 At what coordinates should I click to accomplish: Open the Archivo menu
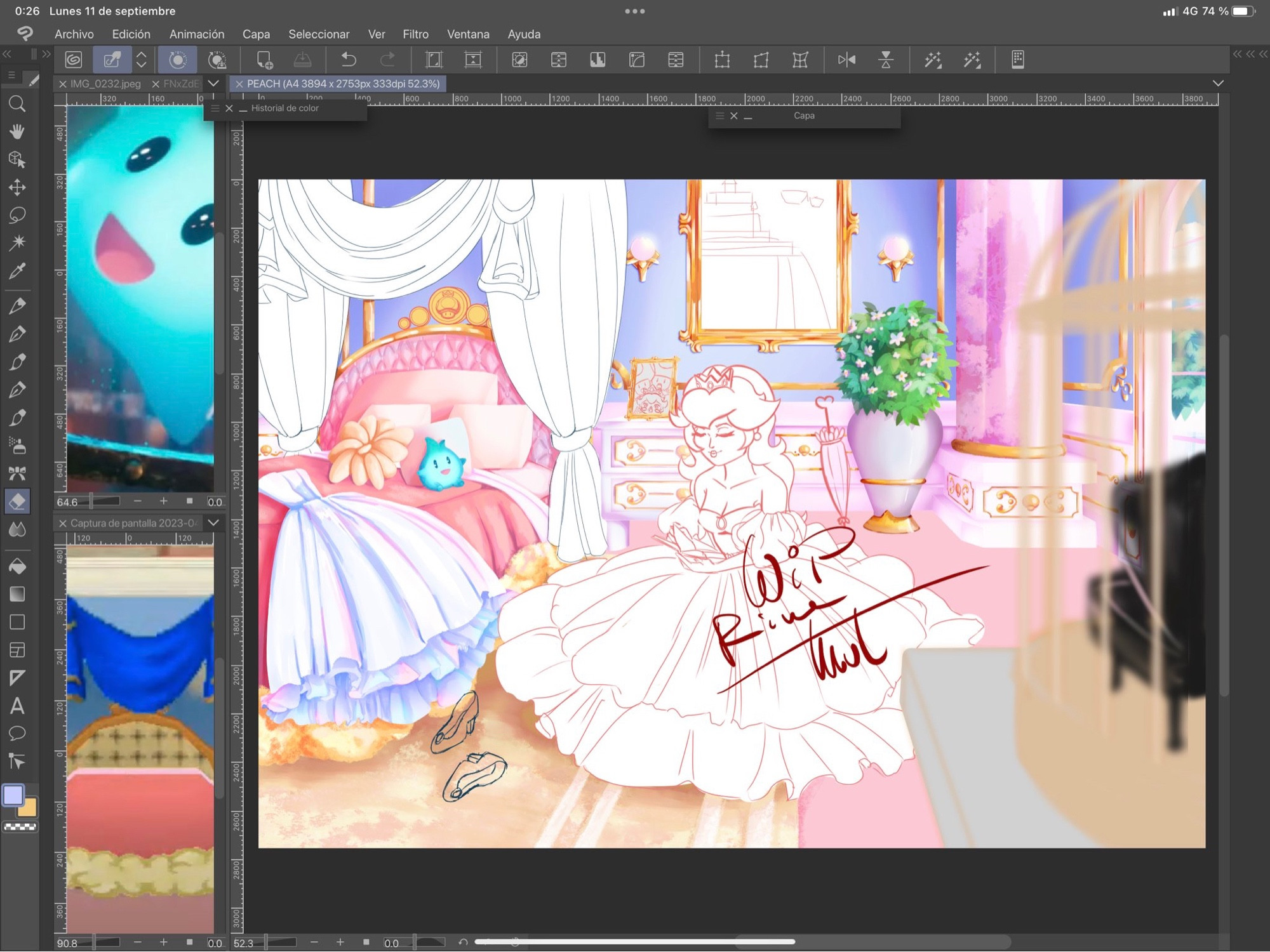point(74,34)
